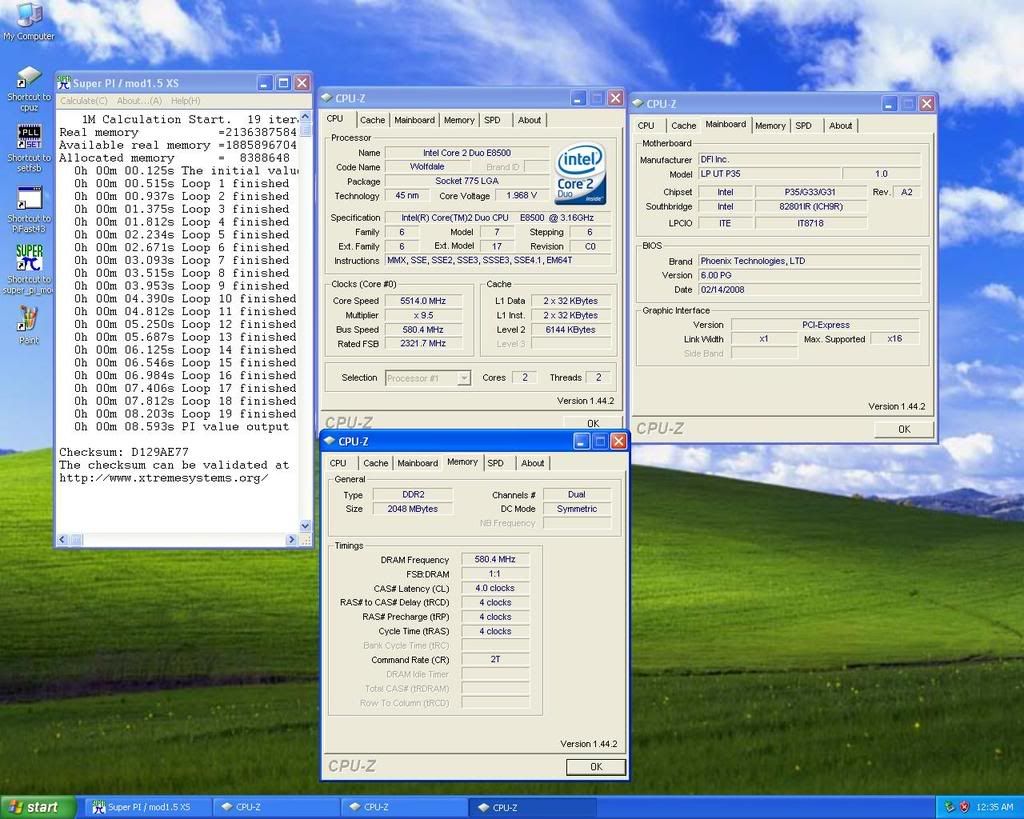This screenshot has width=1024, height=819.
Task: Click the Multiplier value x 9.5
Action: click(x=423, y=315)
